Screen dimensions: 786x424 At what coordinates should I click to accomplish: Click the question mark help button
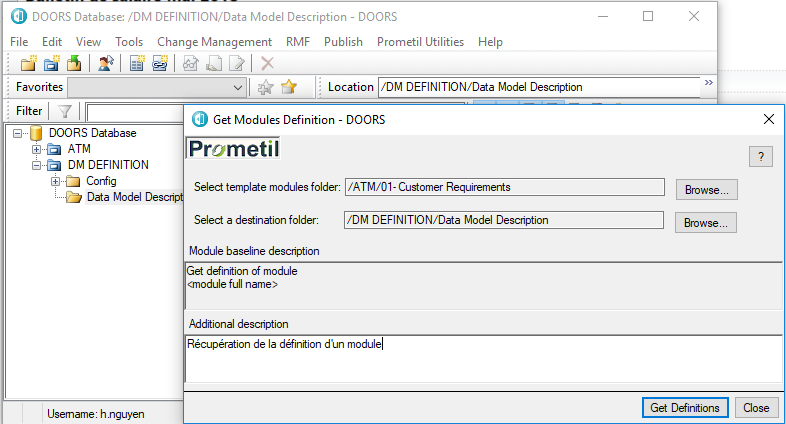[x=761, y=157]
